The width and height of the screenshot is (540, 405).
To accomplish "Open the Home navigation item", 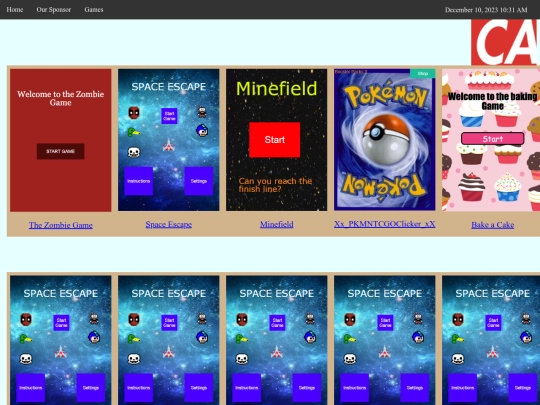I will pyautogui.click(x=15, y=10).
